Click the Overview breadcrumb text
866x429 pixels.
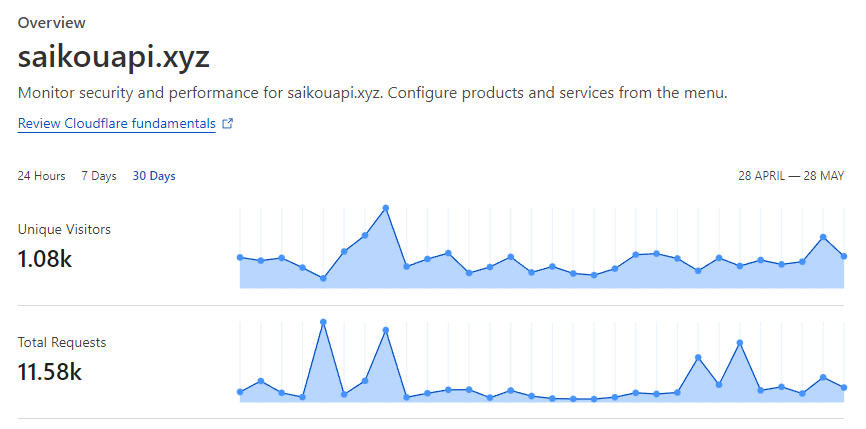[x=51, y=23]
